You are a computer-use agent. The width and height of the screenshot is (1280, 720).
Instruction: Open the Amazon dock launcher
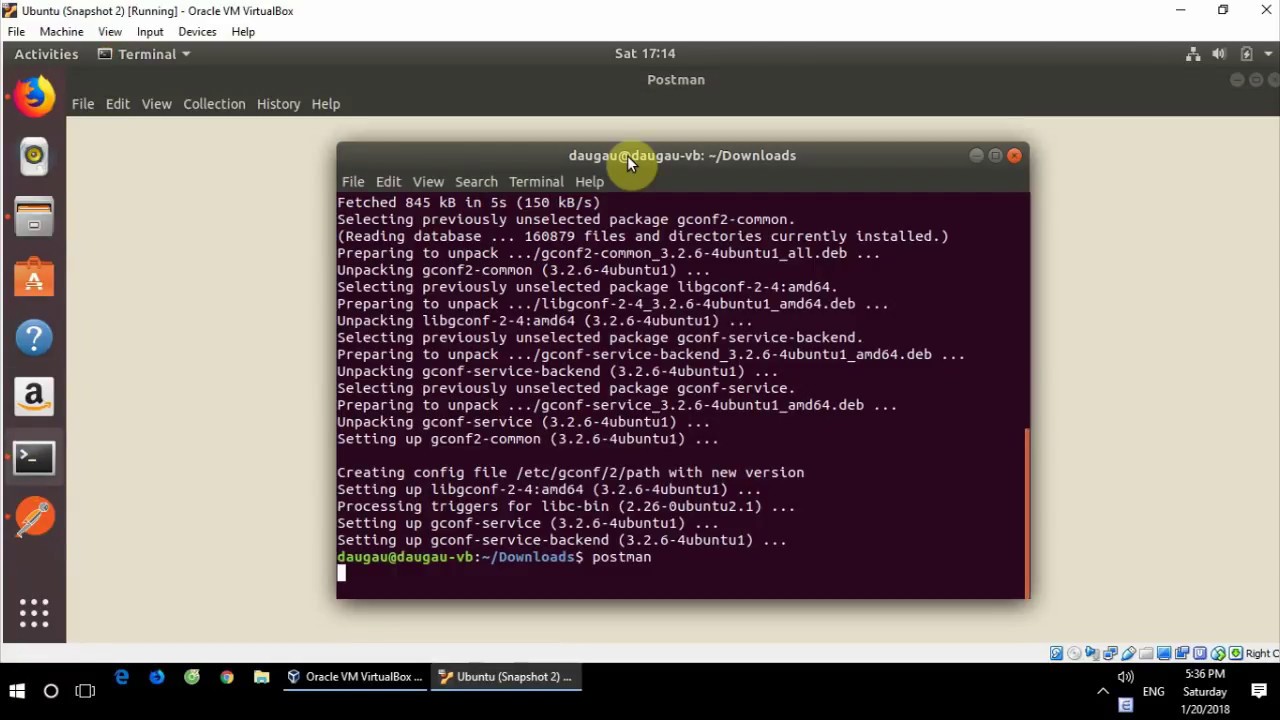34,397
